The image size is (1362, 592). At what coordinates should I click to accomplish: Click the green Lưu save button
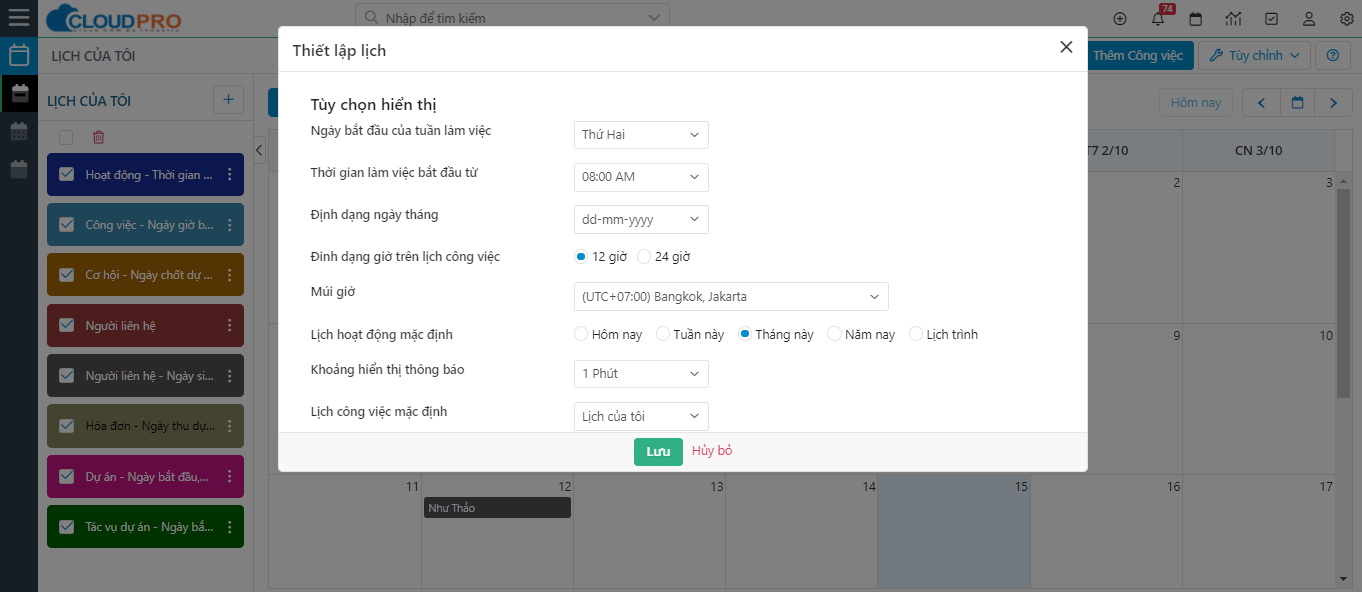(x=658, y=451)
